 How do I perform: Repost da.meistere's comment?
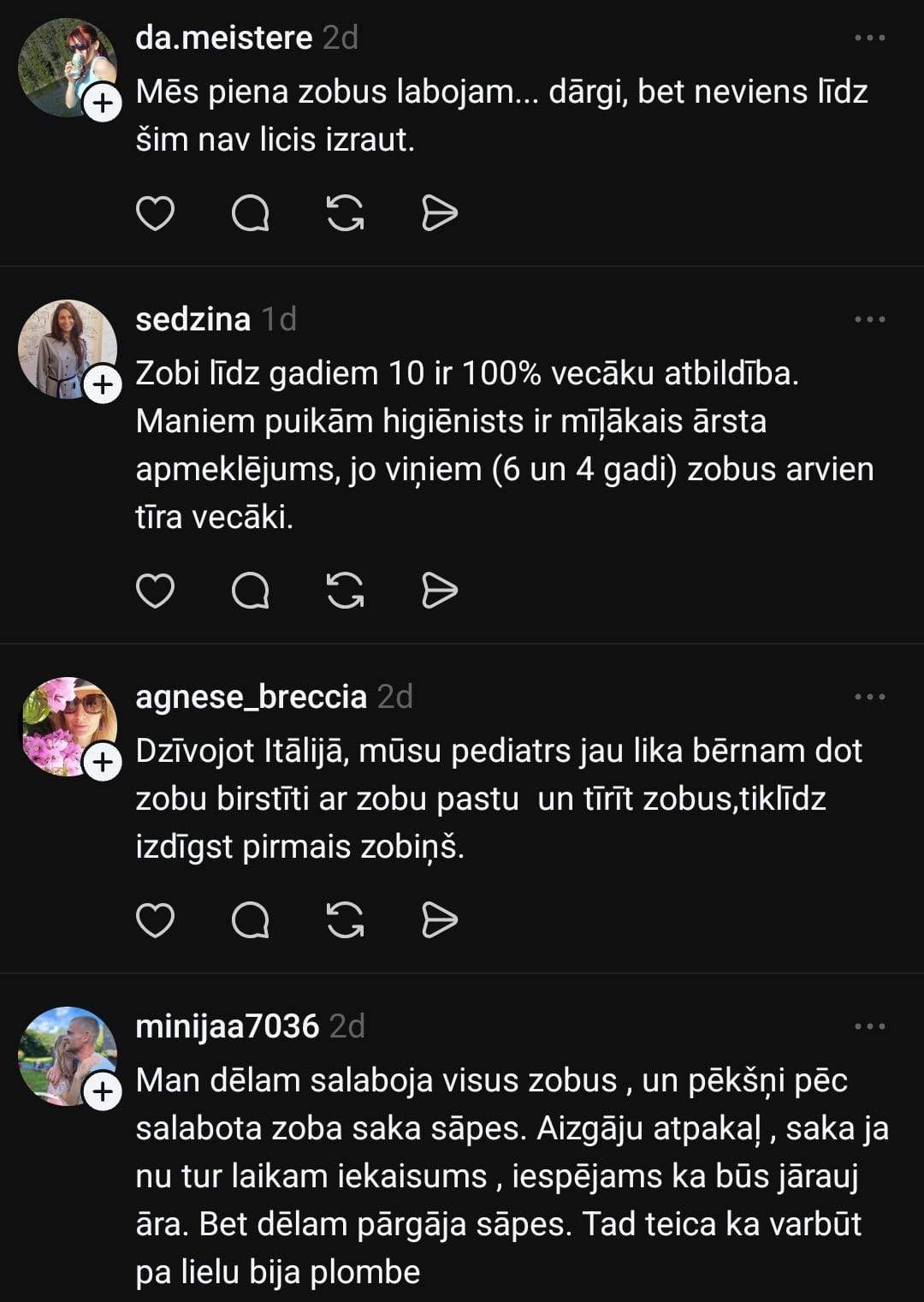tap(346, 213)
